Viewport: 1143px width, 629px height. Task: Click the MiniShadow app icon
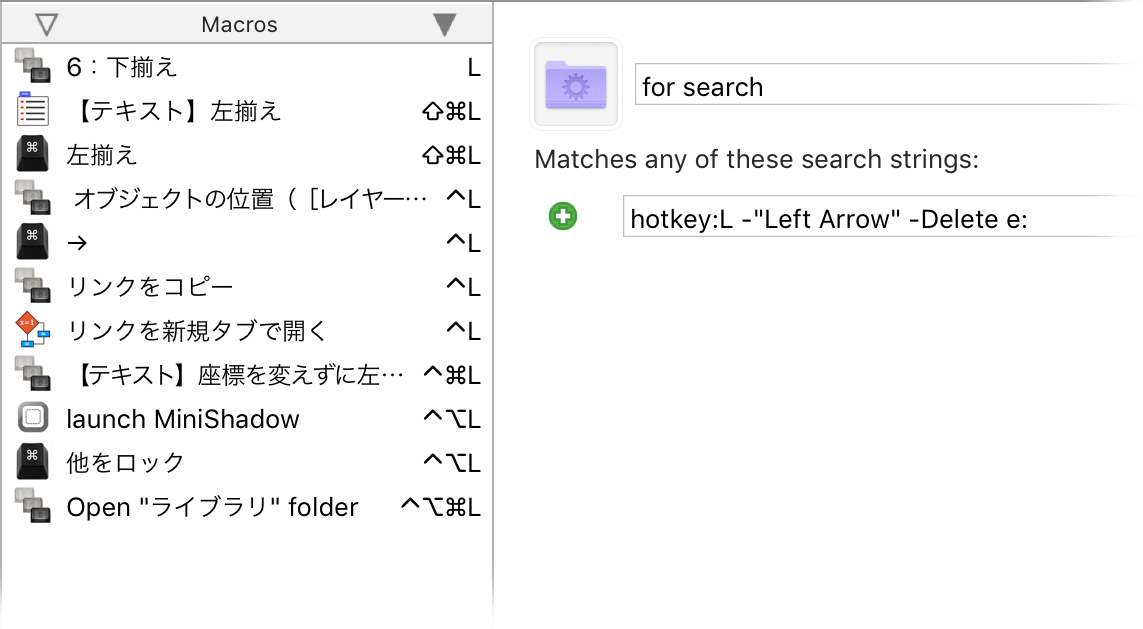(33, 418)
